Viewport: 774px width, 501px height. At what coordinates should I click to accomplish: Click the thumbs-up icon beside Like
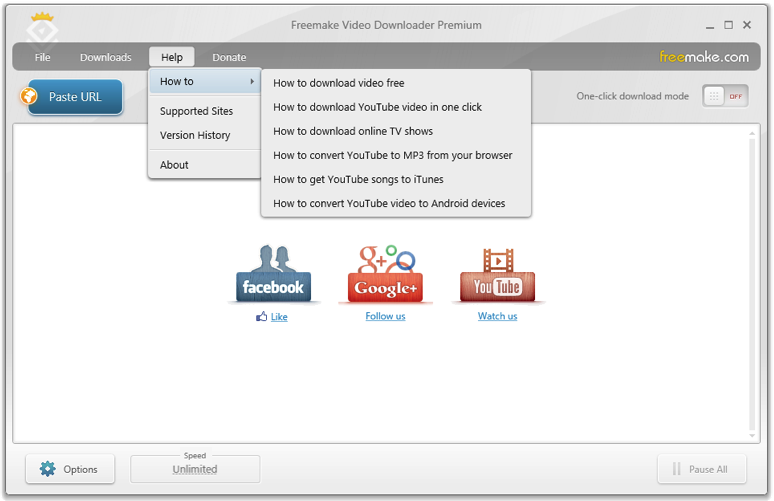262,316
